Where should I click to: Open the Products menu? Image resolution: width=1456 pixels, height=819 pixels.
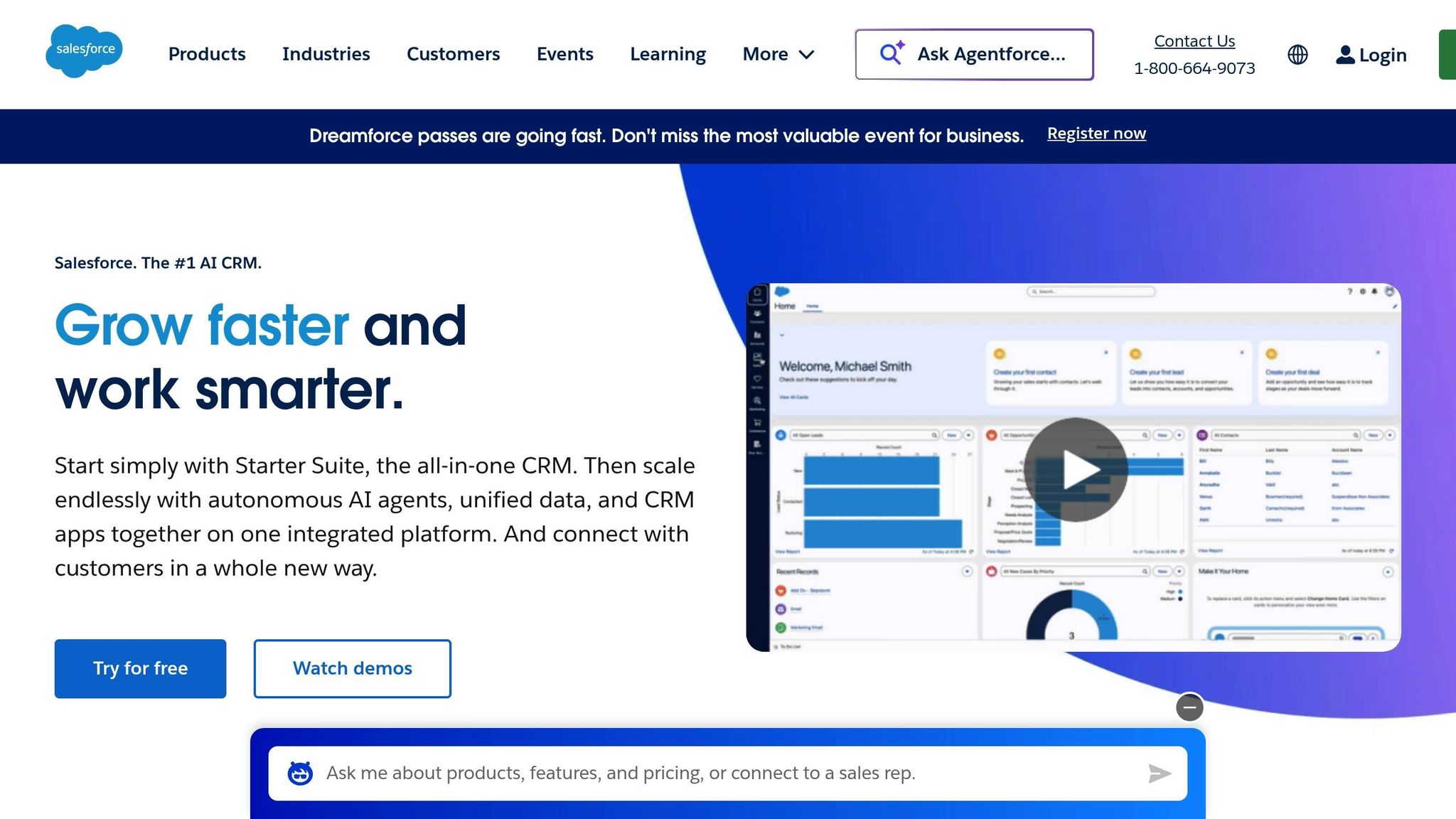[x=207, y=54]
